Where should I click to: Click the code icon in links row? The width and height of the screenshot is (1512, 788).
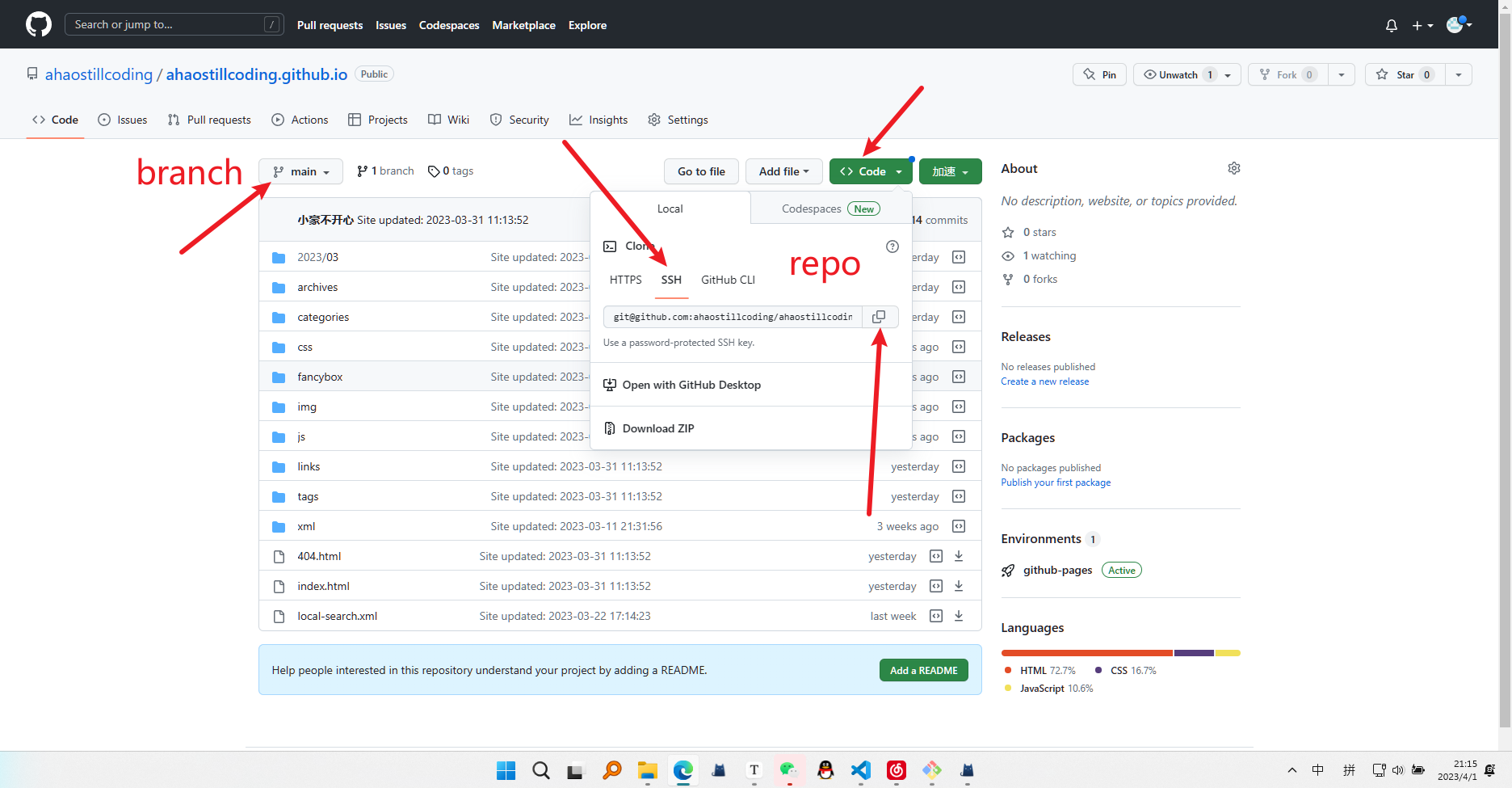[x=959, y=466]
